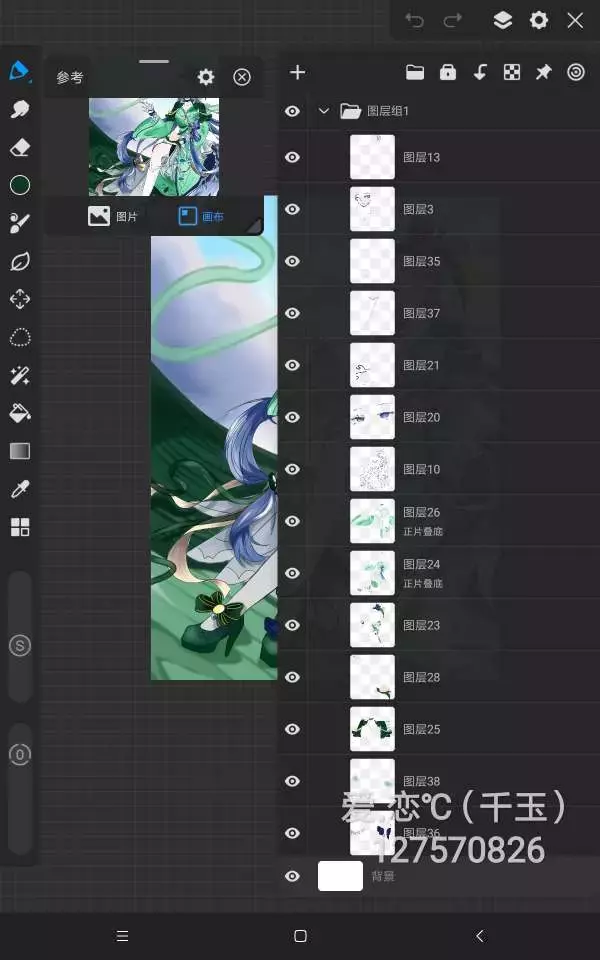Tap the Android back button
This screenshot has height=960, width=600.
click(x=479, y=936)
